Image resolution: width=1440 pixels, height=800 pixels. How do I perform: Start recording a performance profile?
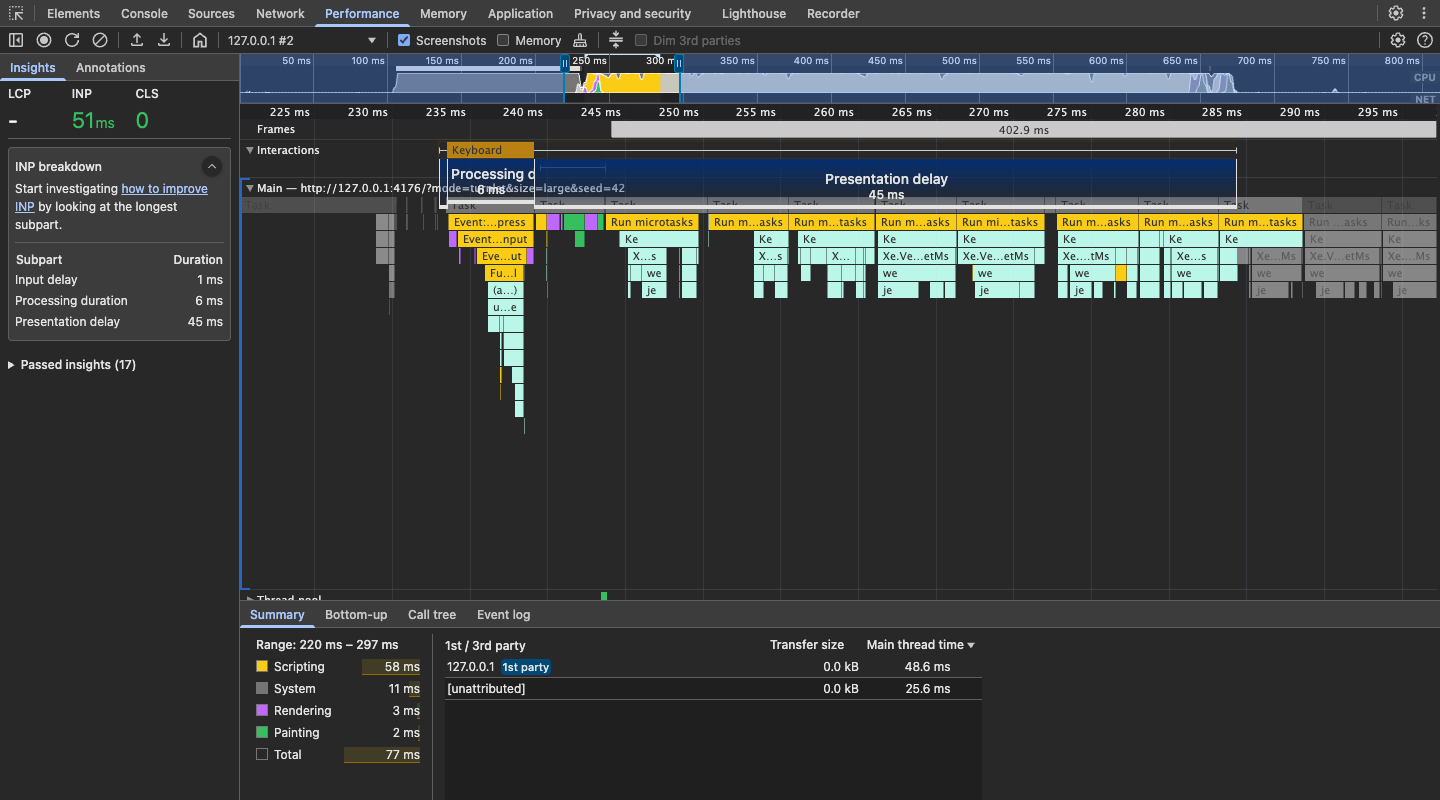point(44,40)
